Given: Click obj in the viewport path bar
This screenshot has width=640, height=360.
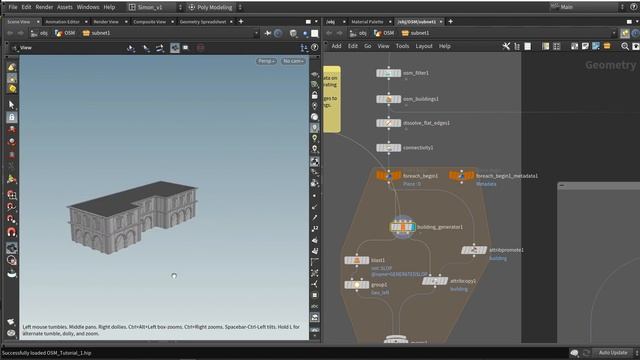Looking at the screenshot, I should pos(39,33).
